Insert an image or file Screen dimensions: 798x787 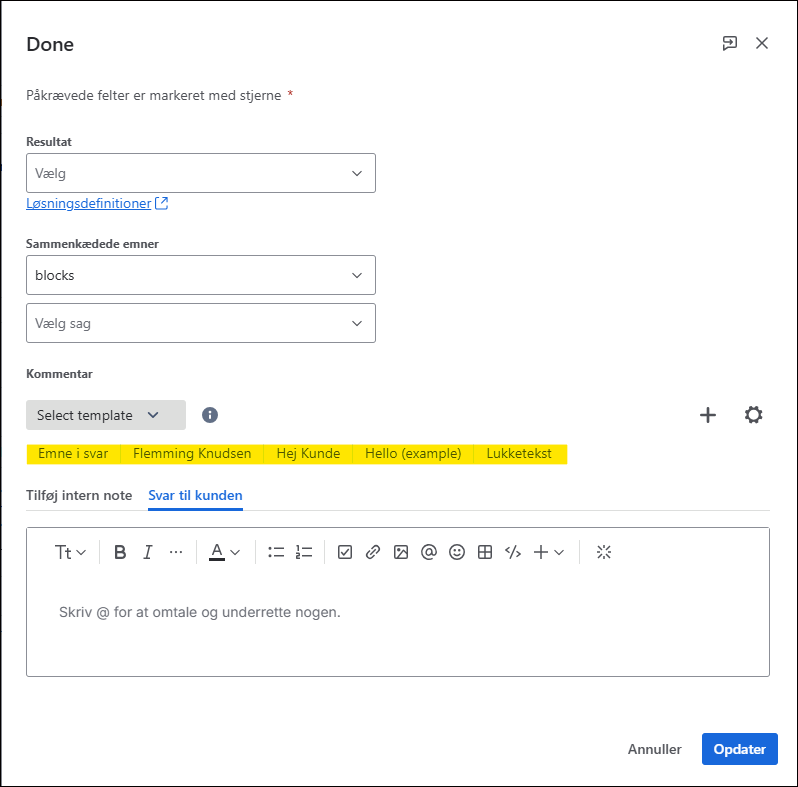(x=401, y=552)
